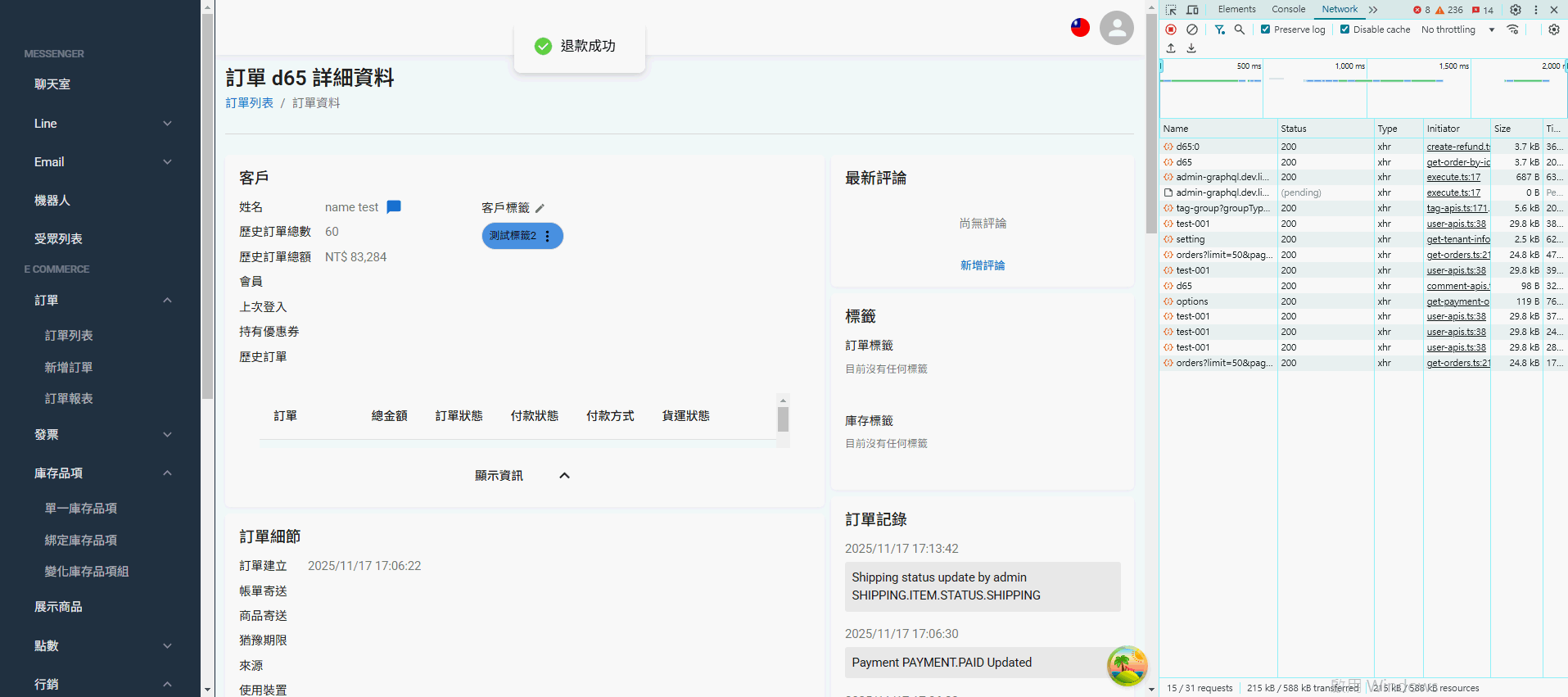This screenshot has height=697, width=1568.
Task: Click the warning count 236 indicator
Action: point(1449,10)
